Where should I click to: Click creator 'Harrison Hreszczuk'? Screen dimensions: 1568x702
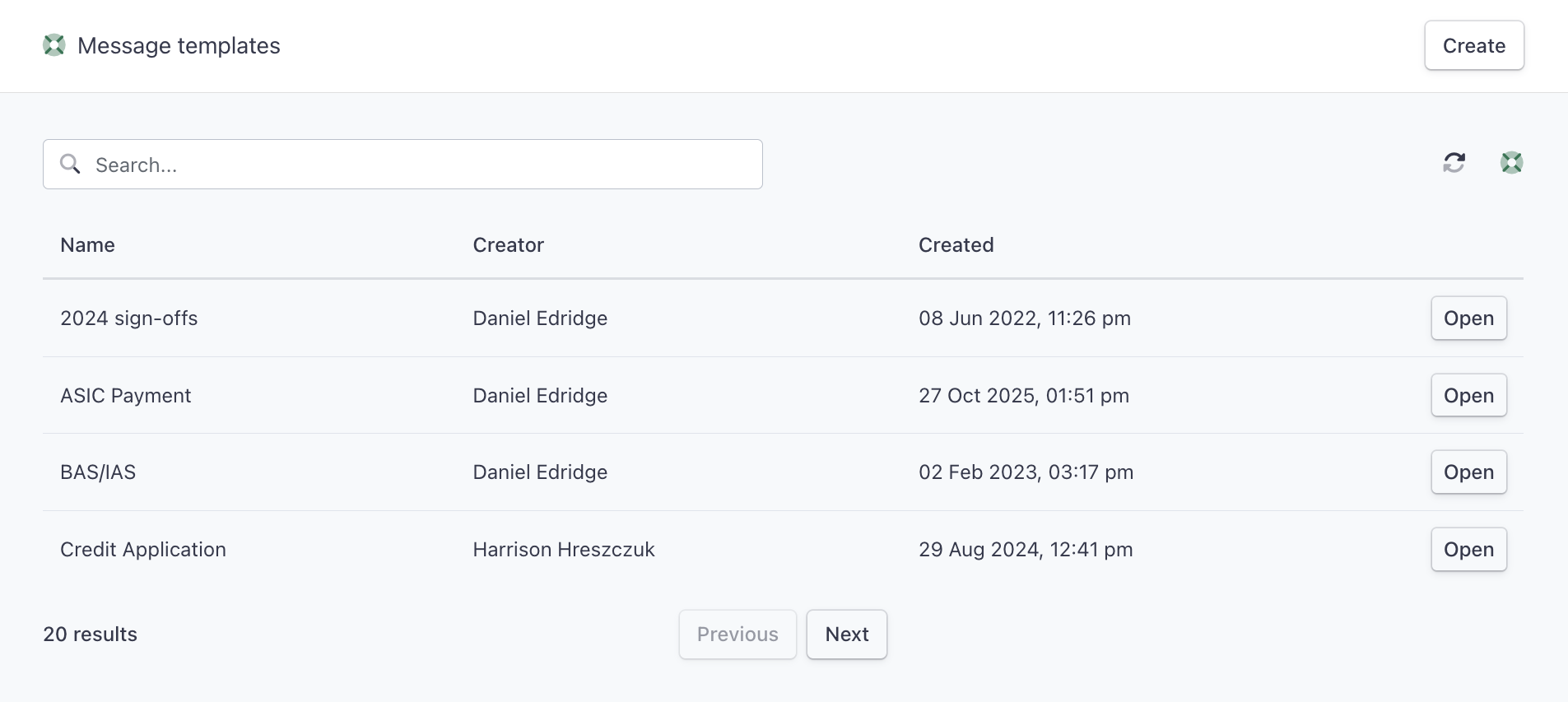564,550
